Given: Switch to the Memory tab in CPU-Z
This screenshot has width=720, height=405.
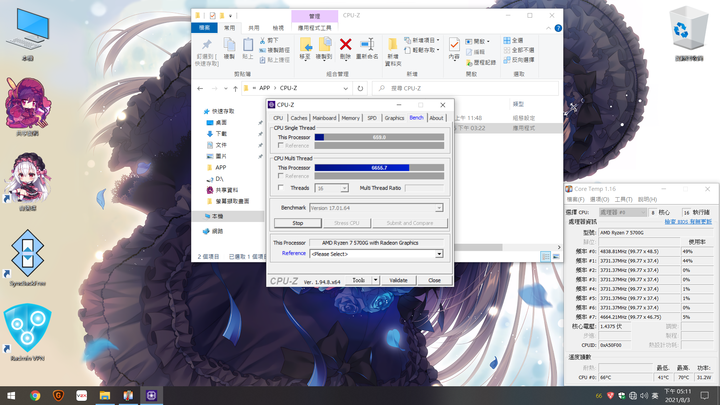Looking at the screenshot, I should [x=350, y=118].
